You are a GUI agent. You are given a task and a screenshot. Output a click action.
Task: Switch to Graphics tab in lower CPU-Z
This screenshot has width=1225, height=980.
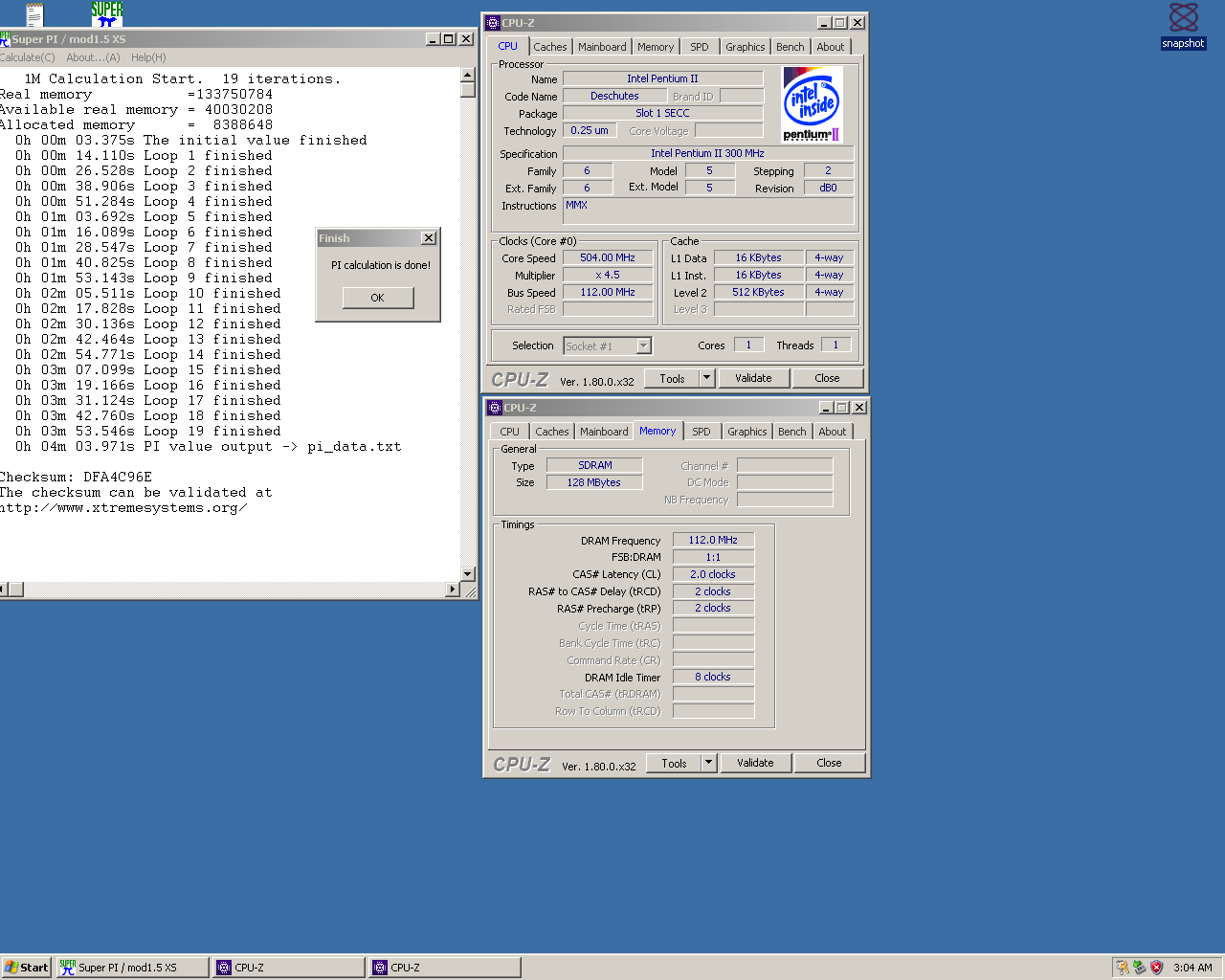747,432
